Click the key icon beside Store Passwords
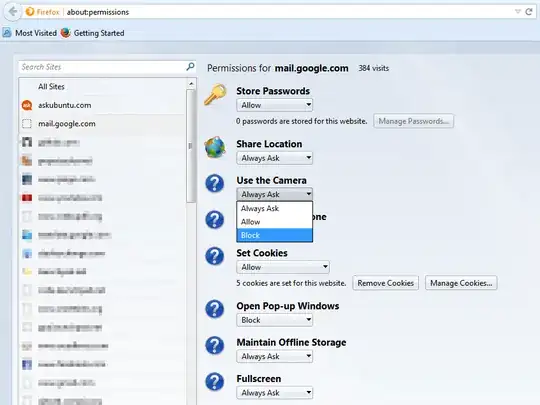540x405 pixels. tap(215, 95)
